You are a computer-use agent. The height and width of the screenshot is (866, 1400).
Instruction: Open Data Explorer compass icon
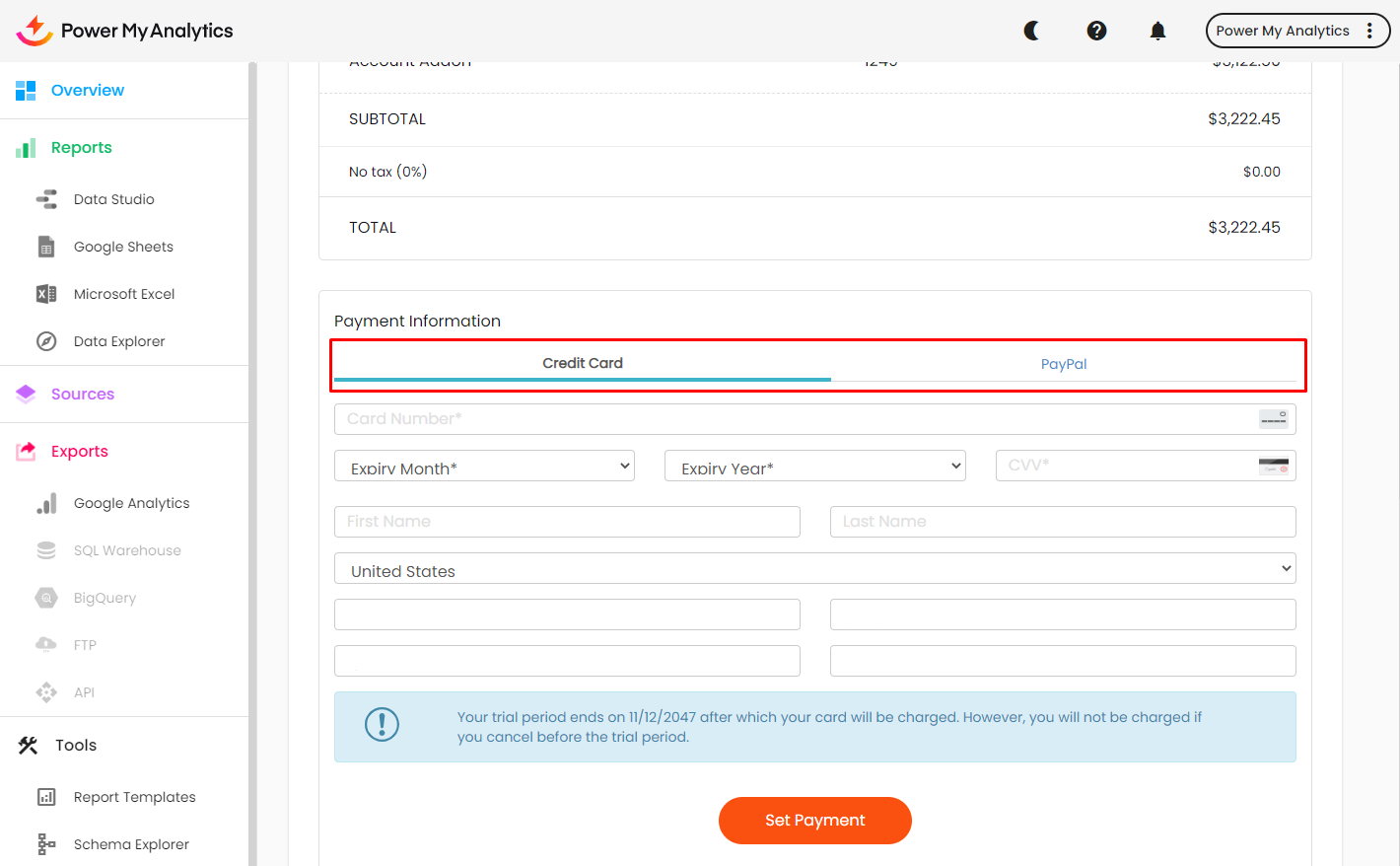click(x=46, y=341)
